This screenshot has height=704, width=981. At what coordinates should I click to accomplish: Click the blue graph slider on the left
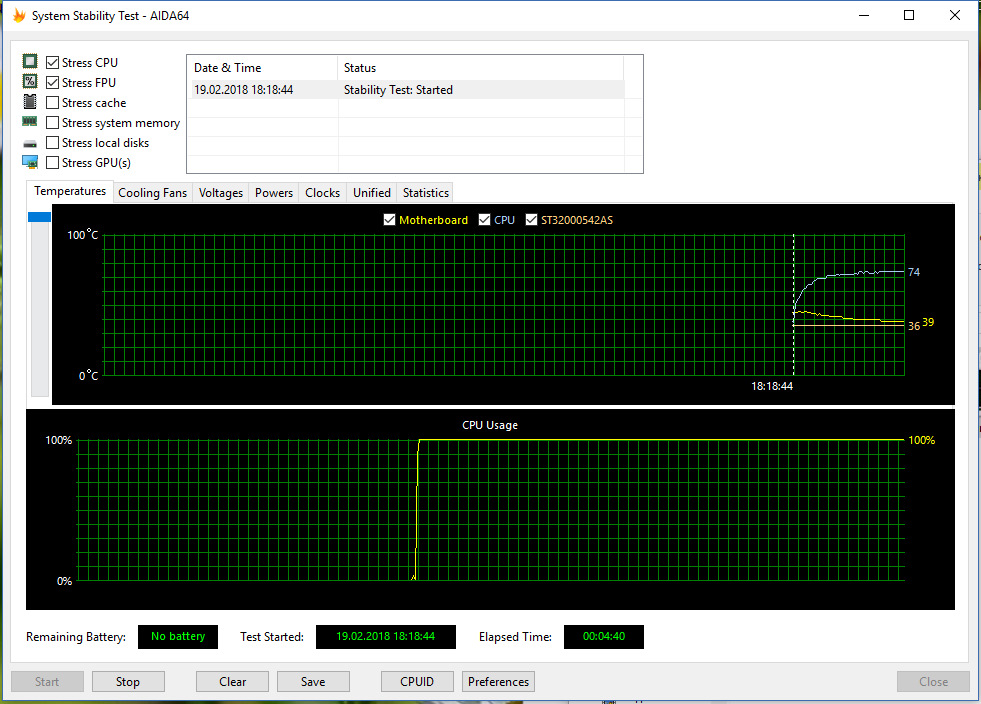pos(39,217)
